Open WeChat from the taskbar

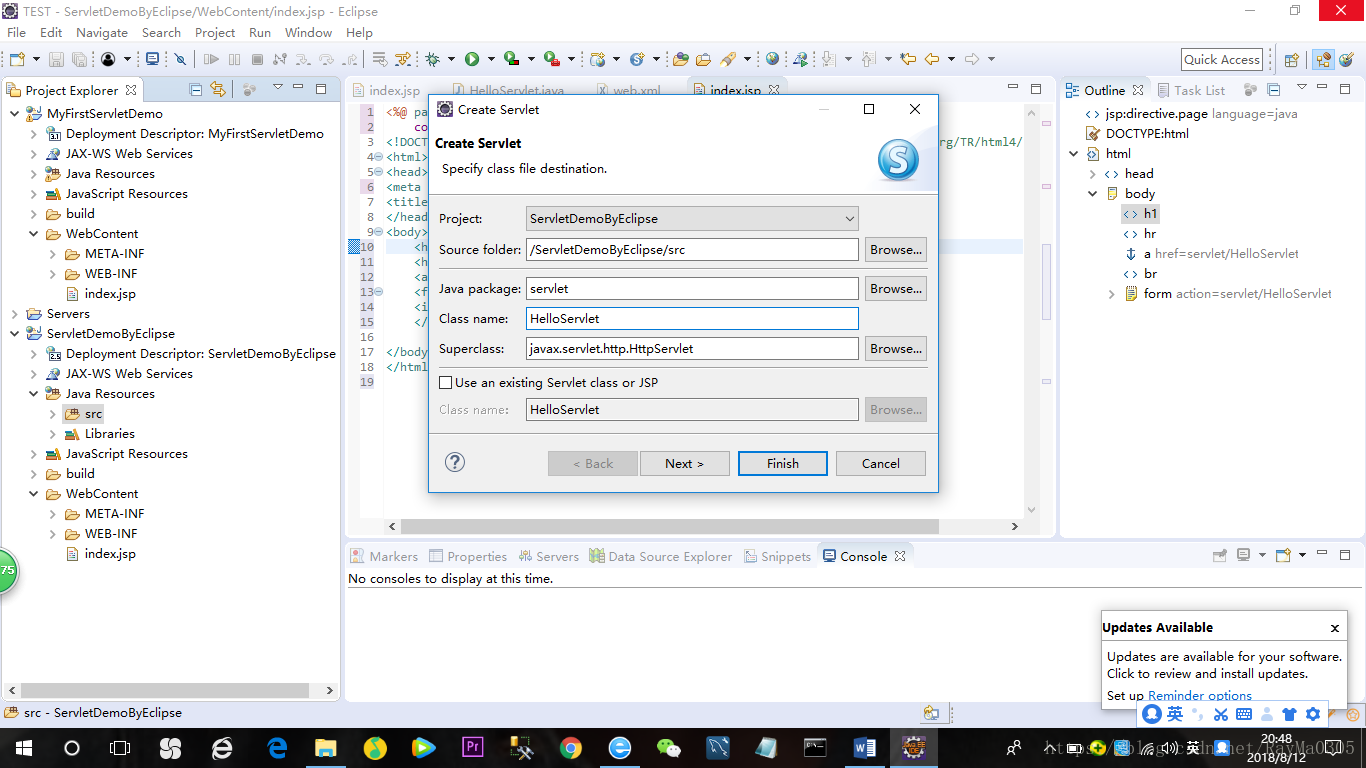pyautogui.click(x=668, y=747)
